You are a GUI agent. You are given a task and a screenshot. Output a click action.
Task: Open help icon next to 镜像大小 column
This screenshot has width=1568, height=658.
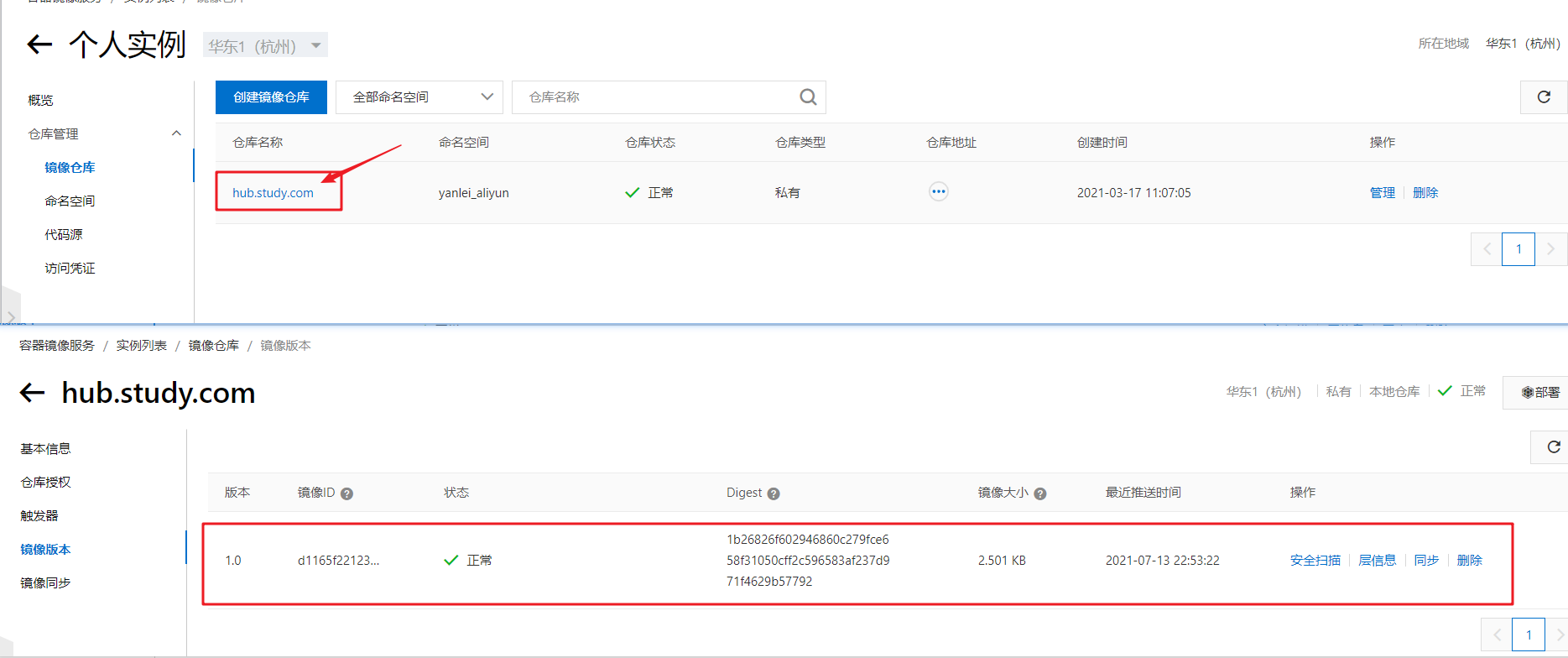(x=1040, y=493)
